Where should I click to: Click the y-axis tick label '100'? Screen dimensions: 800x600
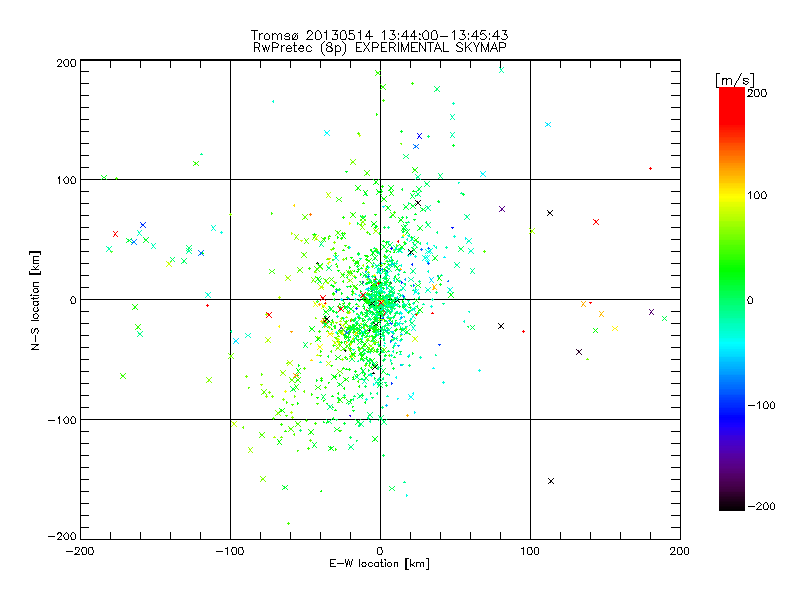(x=66, y=181)
